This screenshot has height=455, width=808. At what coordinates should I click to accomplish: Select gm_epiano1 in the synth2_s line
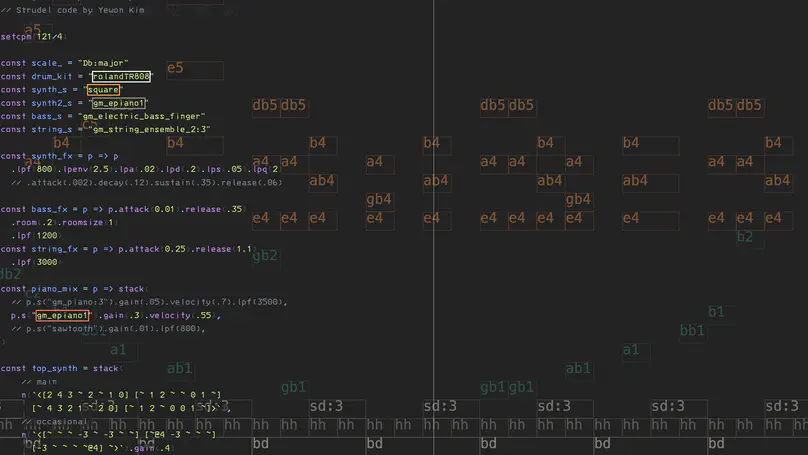tap(118, 103)
